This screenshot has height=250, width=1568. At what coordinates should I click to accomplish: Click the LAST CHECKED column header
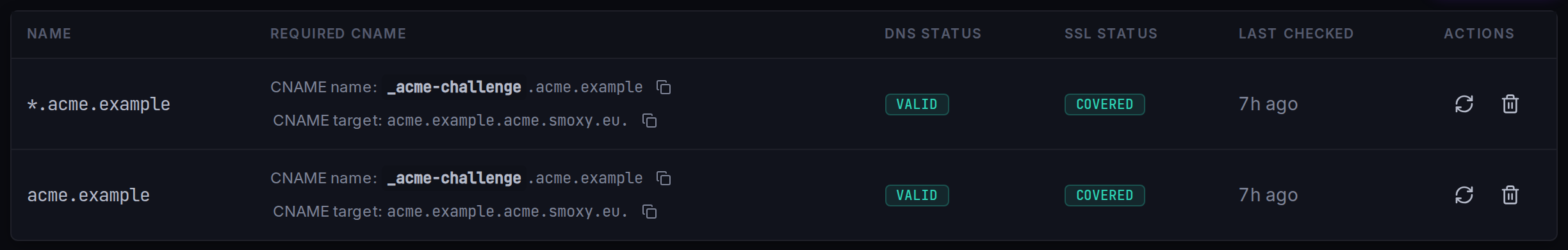tap(1296, 34)
